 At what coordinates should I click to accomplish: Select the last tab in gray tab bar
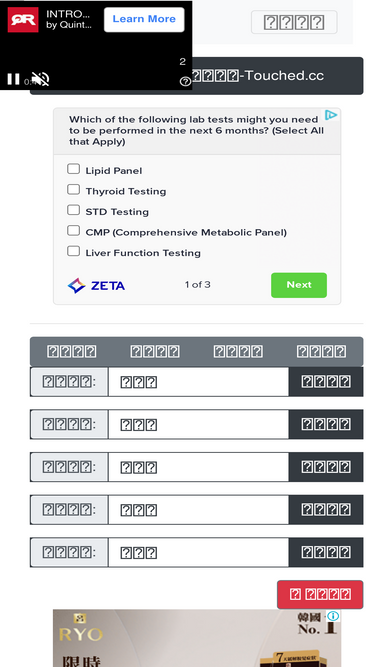[x=321, y=352]
